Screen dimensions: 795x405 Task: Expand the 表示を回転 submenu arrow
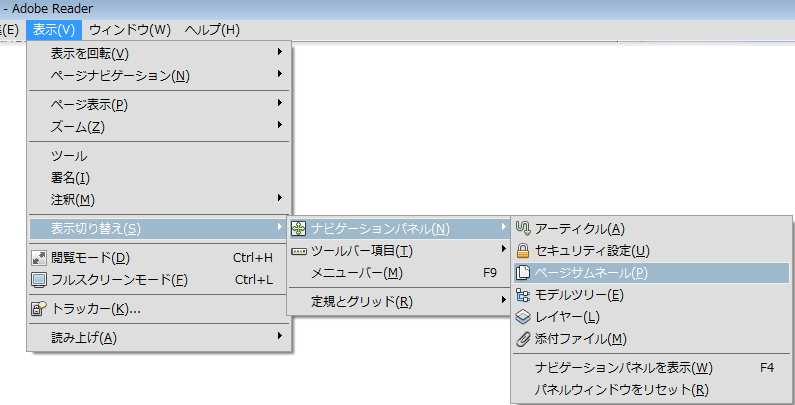pyautogui.click(x=279, y=52)
